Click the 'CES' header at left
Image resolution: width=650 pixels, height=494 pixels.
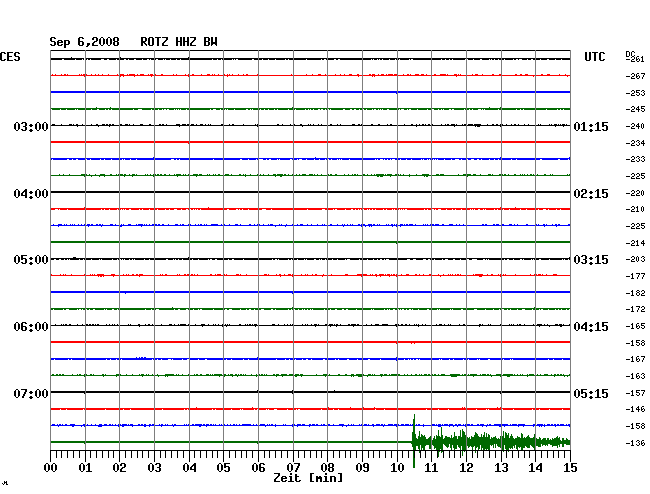[10, 57]
